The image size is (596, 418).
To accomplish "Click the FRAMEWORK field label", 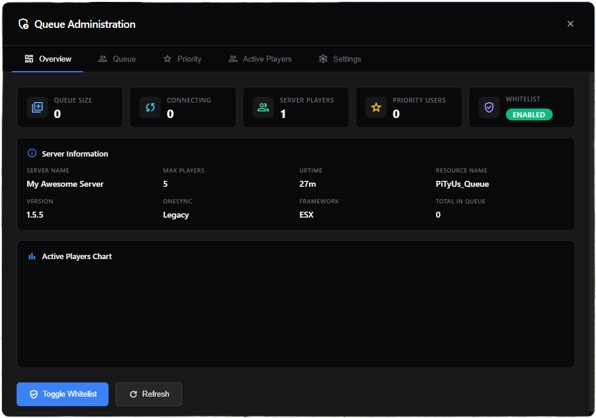I will [x=319, y=201].
